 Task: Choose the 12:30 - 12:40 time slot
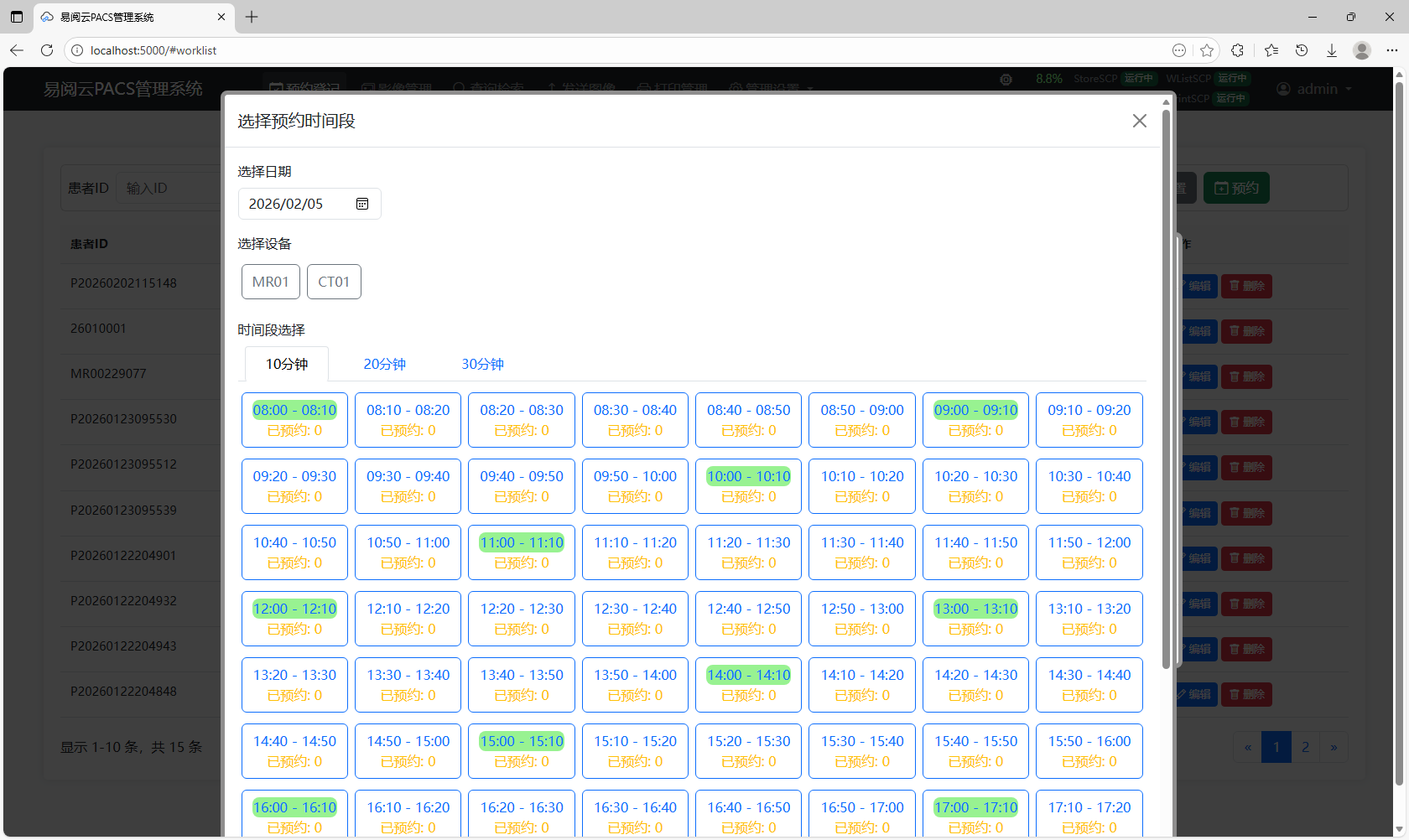pos(635,618)
